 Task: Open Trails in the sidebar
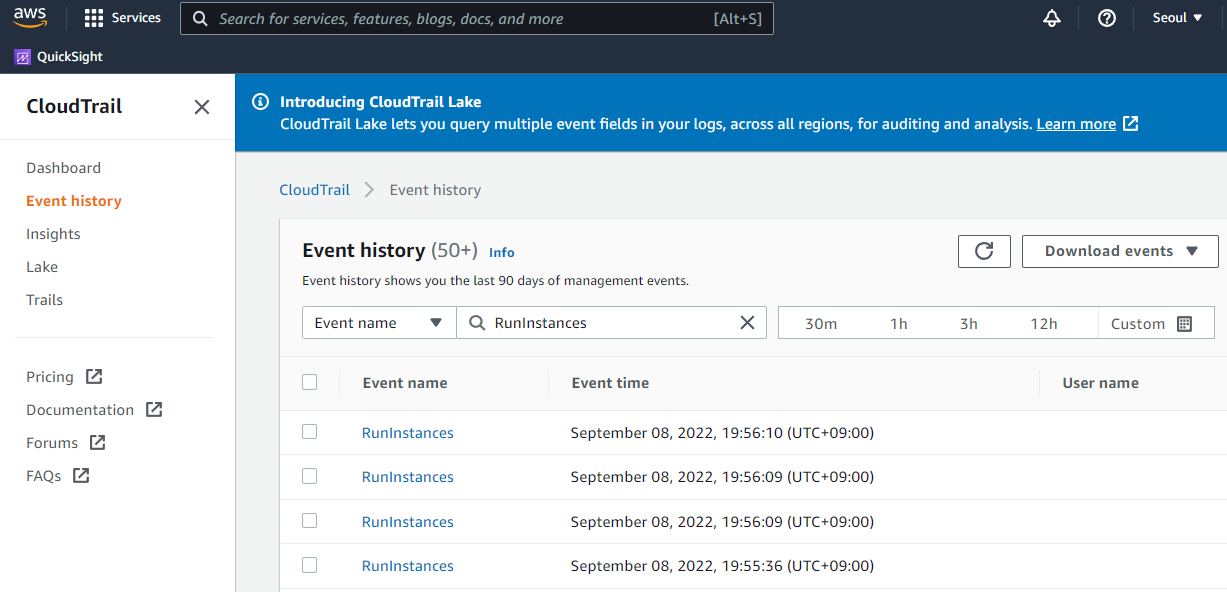44,300
